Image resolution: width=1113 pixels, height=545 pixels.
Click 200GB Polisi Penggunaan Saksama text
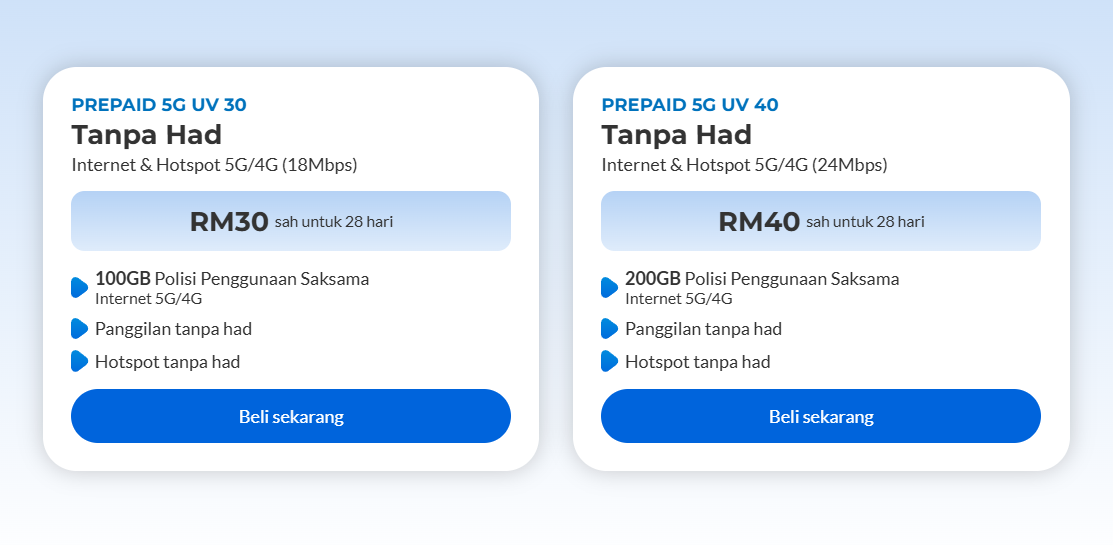[762, 279]
